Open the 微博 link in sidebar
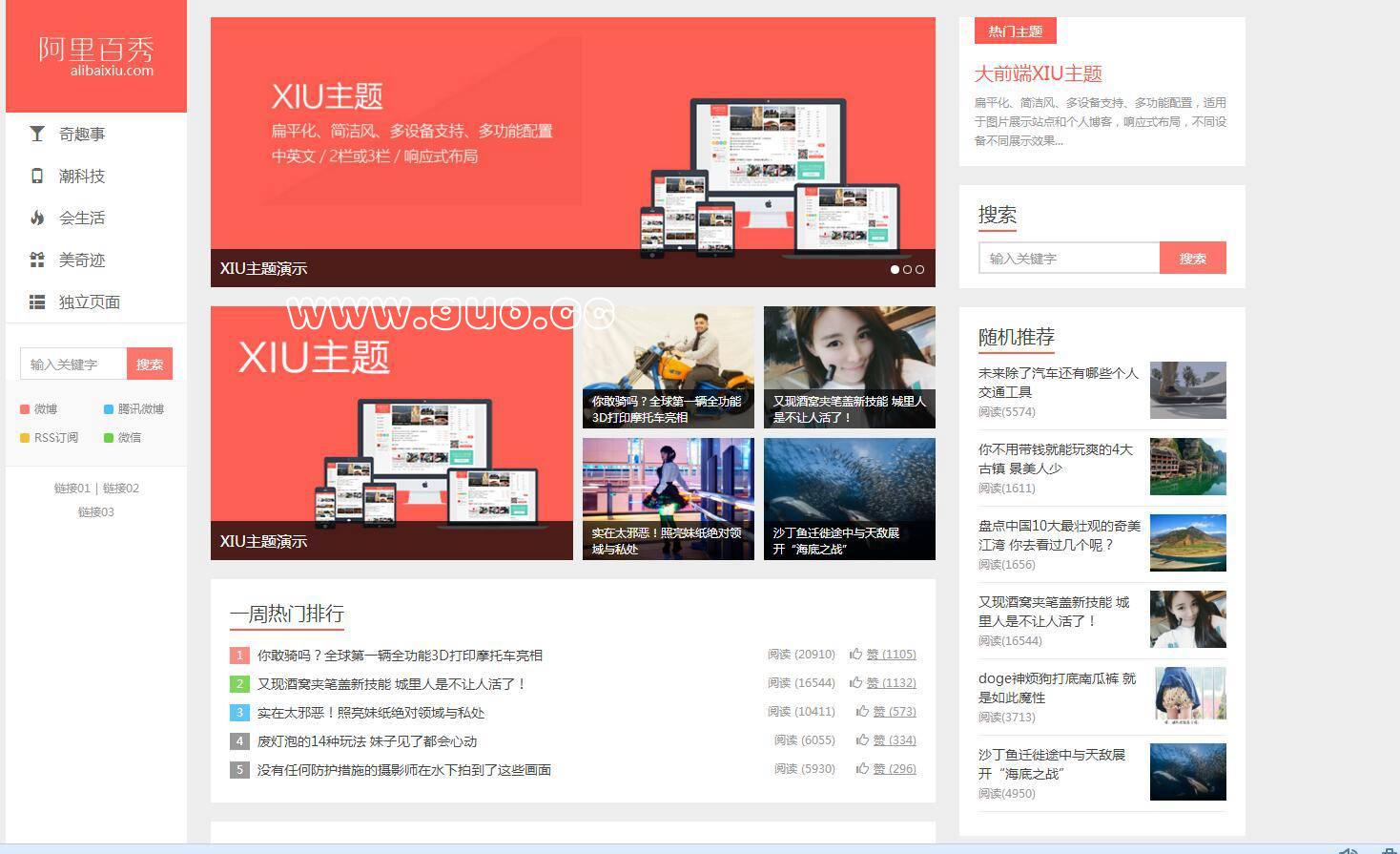 click(45, 409)
